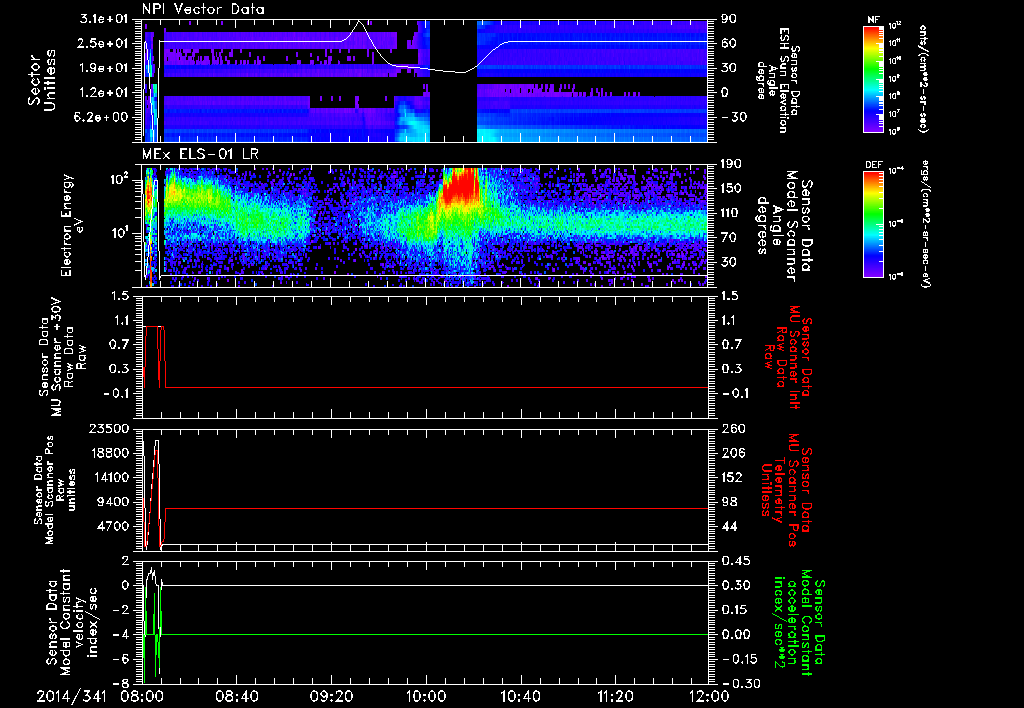Click the "ESH Sun Elevation Angle" axis title
This screenshot has height=708, width=1024.
776,80
